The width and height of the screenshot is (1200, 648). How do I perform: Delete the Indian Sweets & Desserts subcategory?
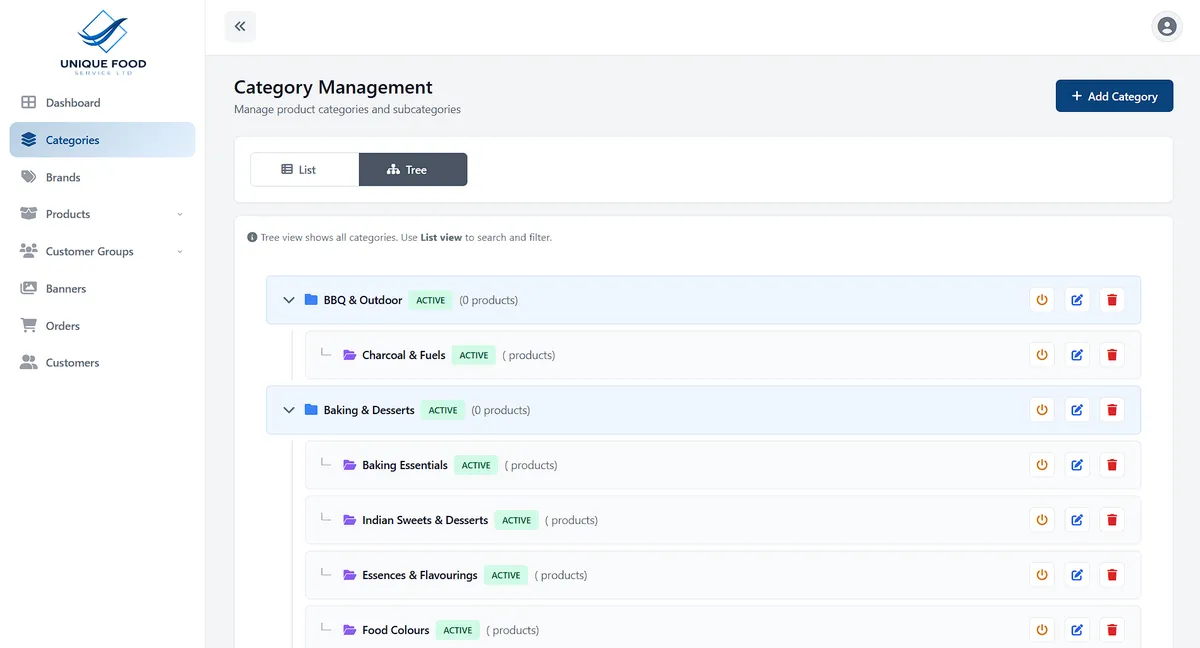point(1112,520)
